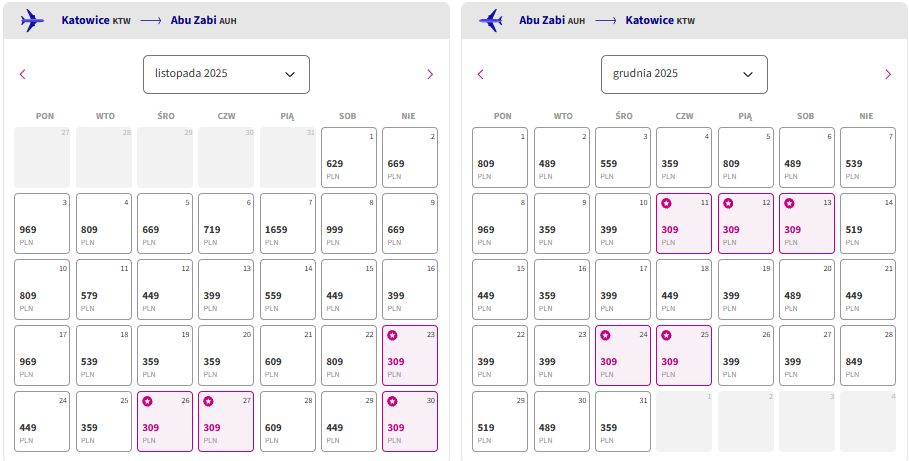
Task: Go to next month after listopada 2025
Action: (x=430, y=74)
